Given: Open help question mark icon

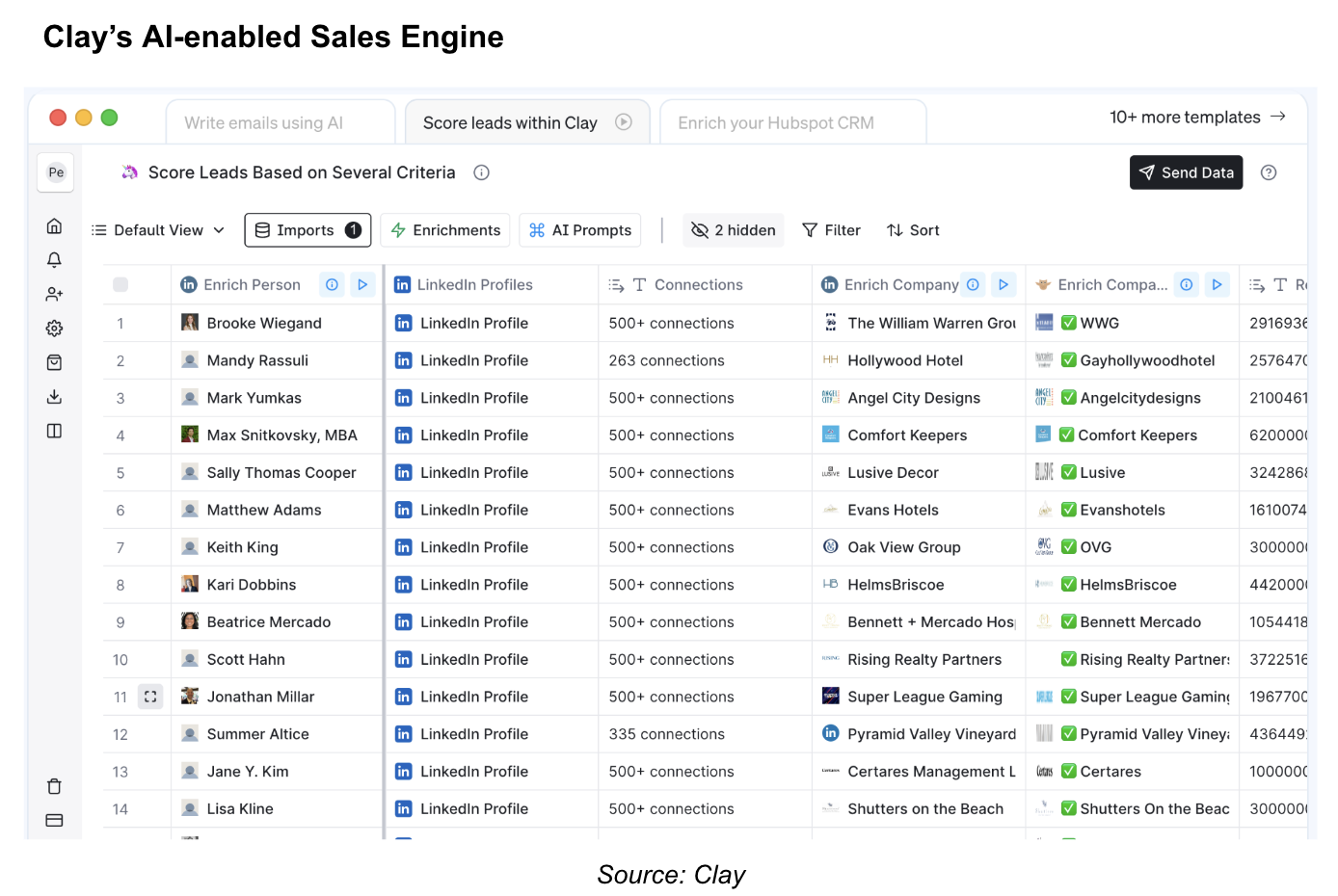Looking at the screenshot, I should click(1269, 172).
